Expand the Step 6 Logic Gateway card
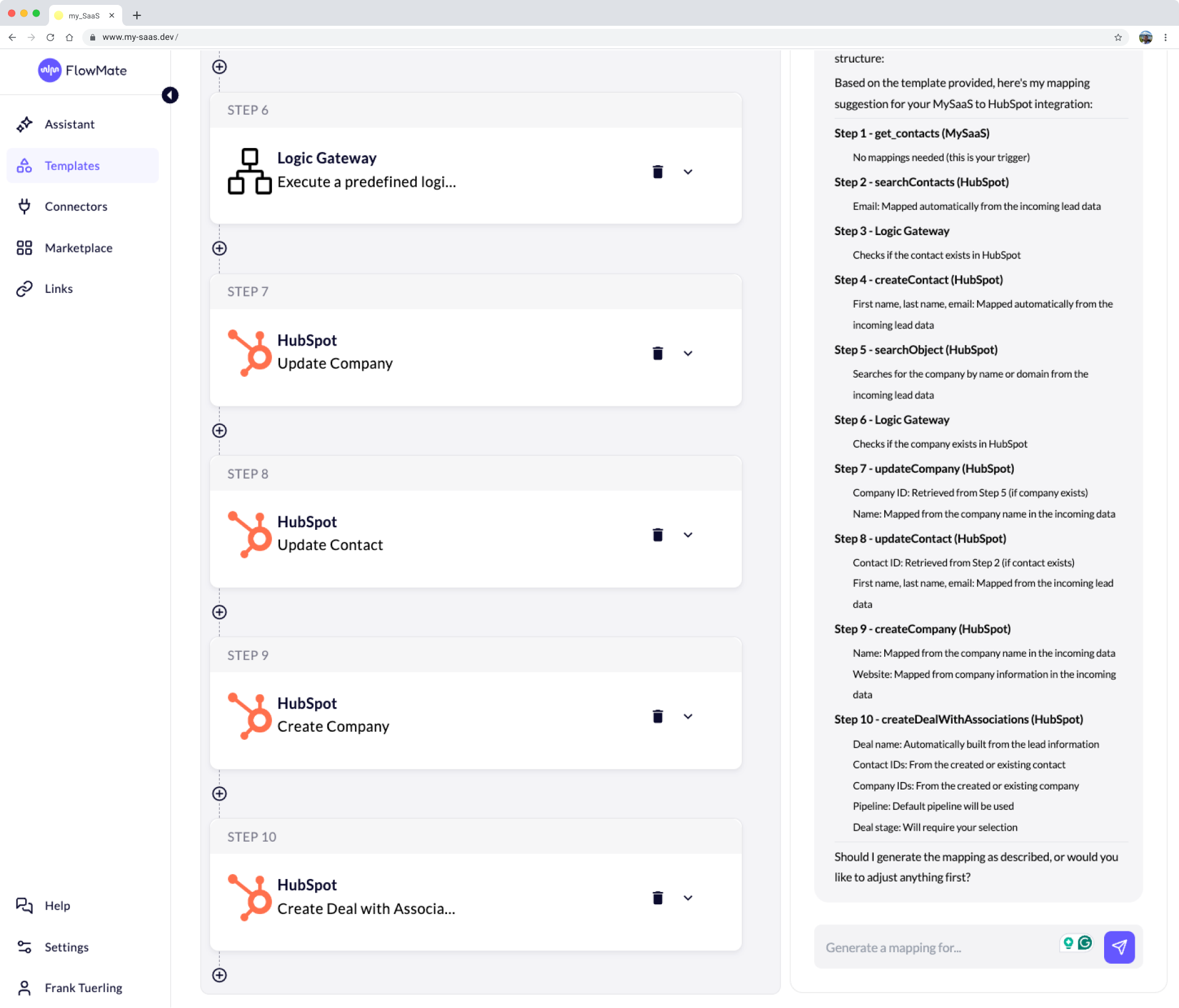Image resolution: width=1179 pixels, height=1008 pixels. coord(688,172)
